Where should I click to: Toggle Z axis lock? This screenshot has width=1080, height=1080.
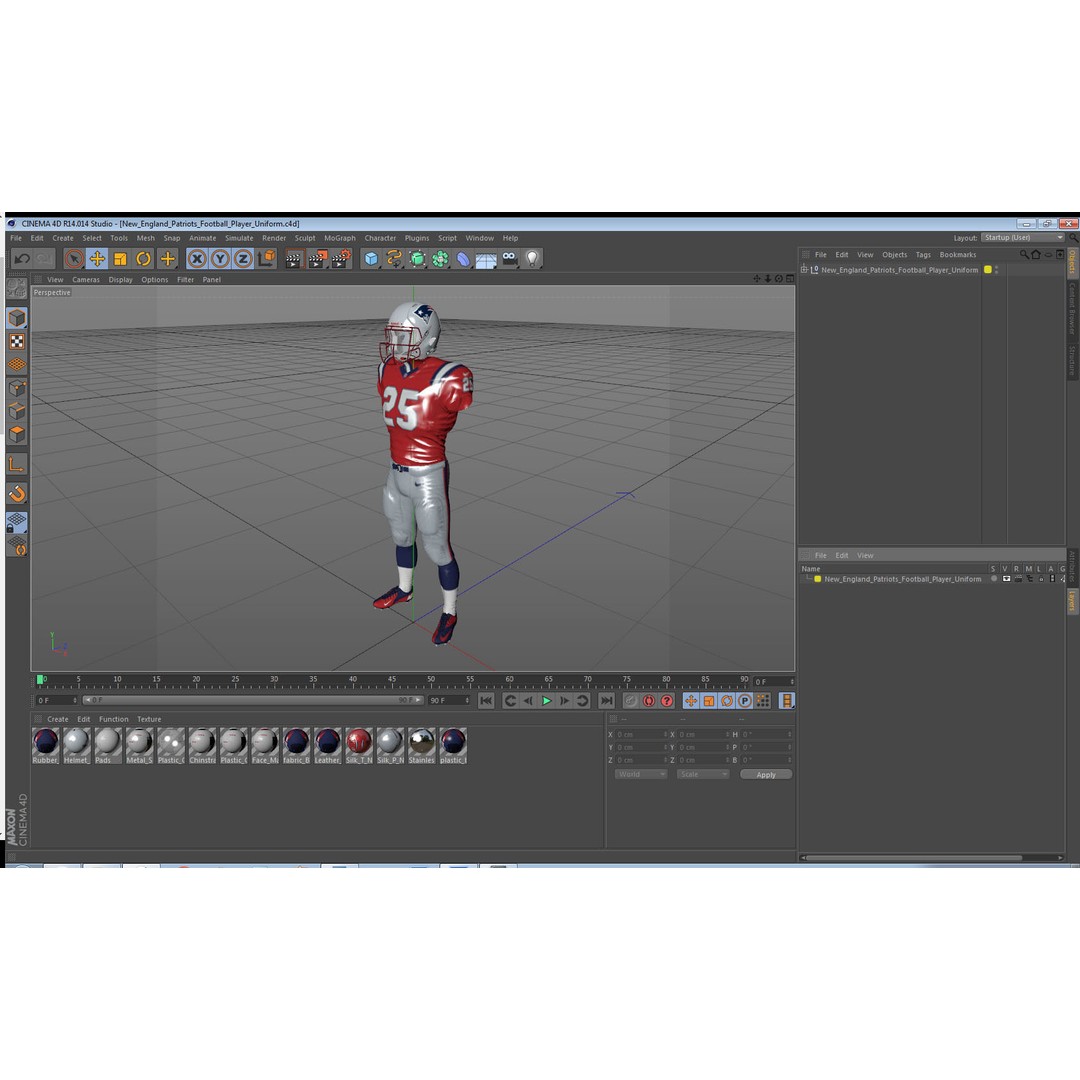[x=243, y=259]
